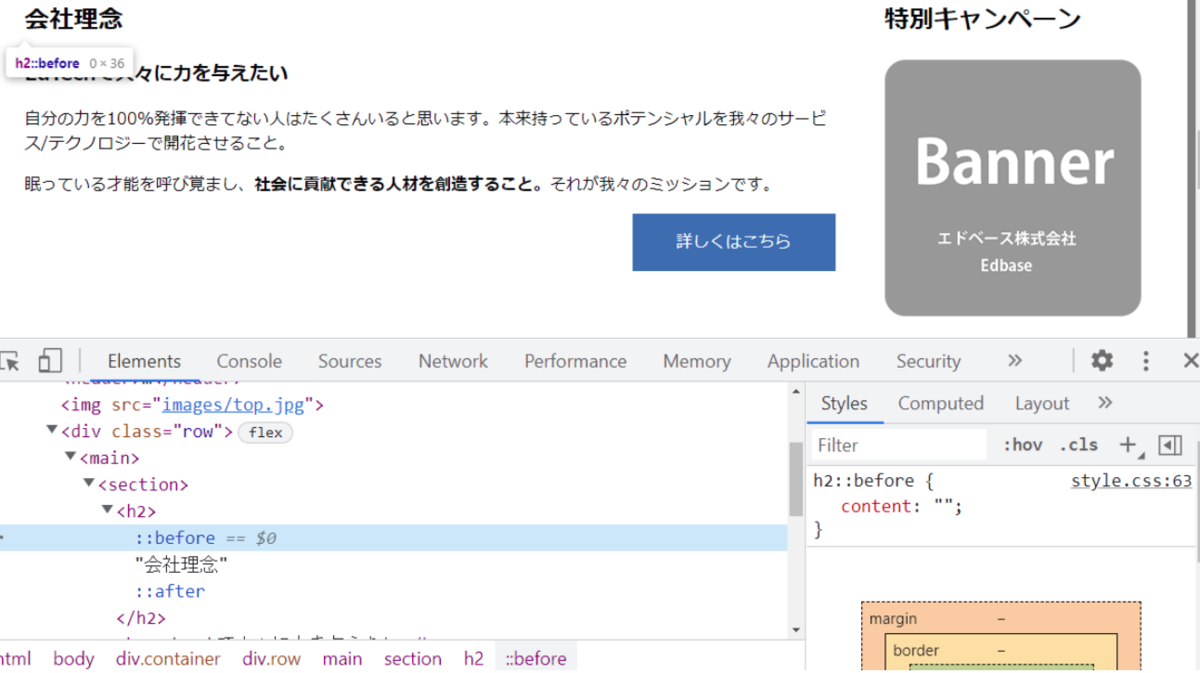
Task: Open the DevTools three-dot menu
Action: pyautogui.click(x=1146, y=361)
